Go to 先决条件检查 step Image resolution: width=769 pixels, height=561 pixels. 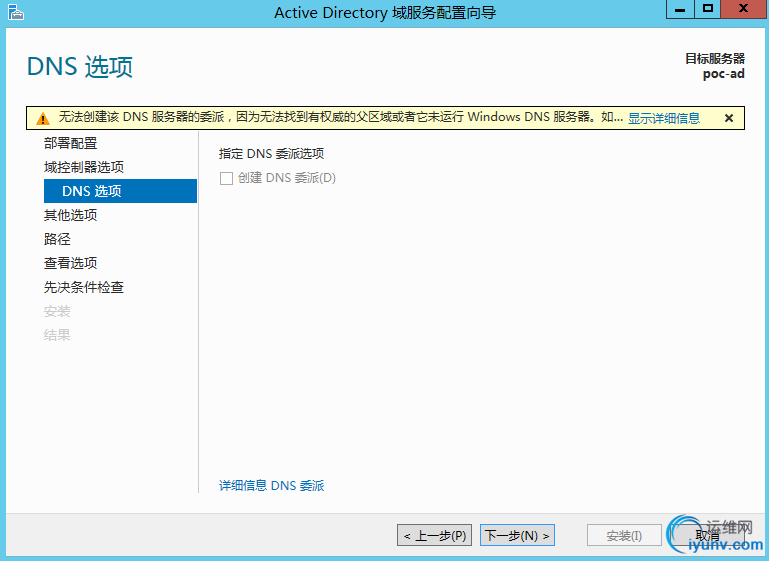tap(84, 287)
